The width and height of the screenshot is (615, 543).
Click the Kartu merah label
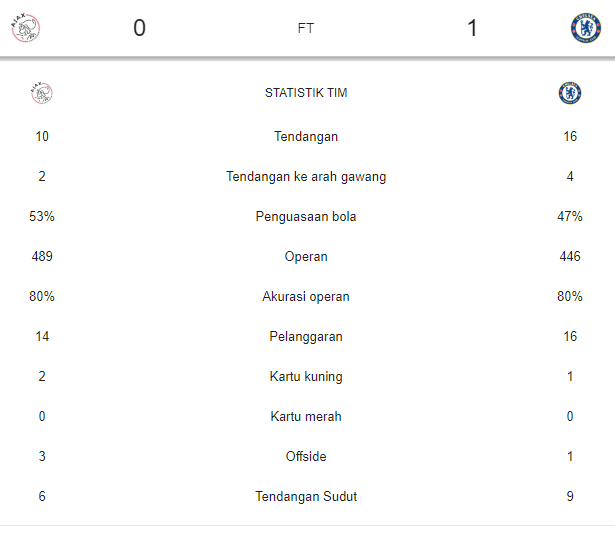(306, 417)
